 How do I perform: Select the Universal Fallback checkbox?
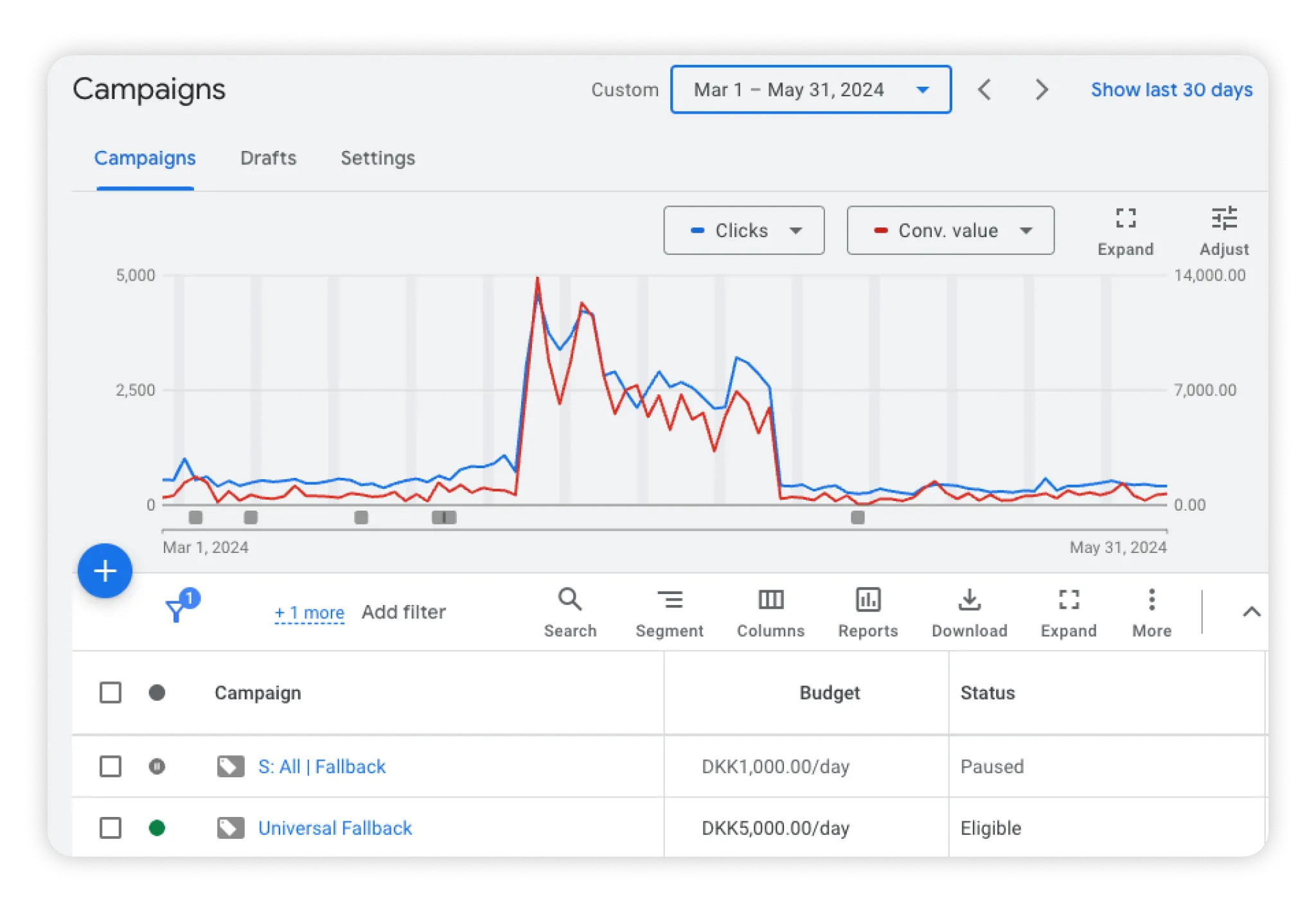(111, 828)
